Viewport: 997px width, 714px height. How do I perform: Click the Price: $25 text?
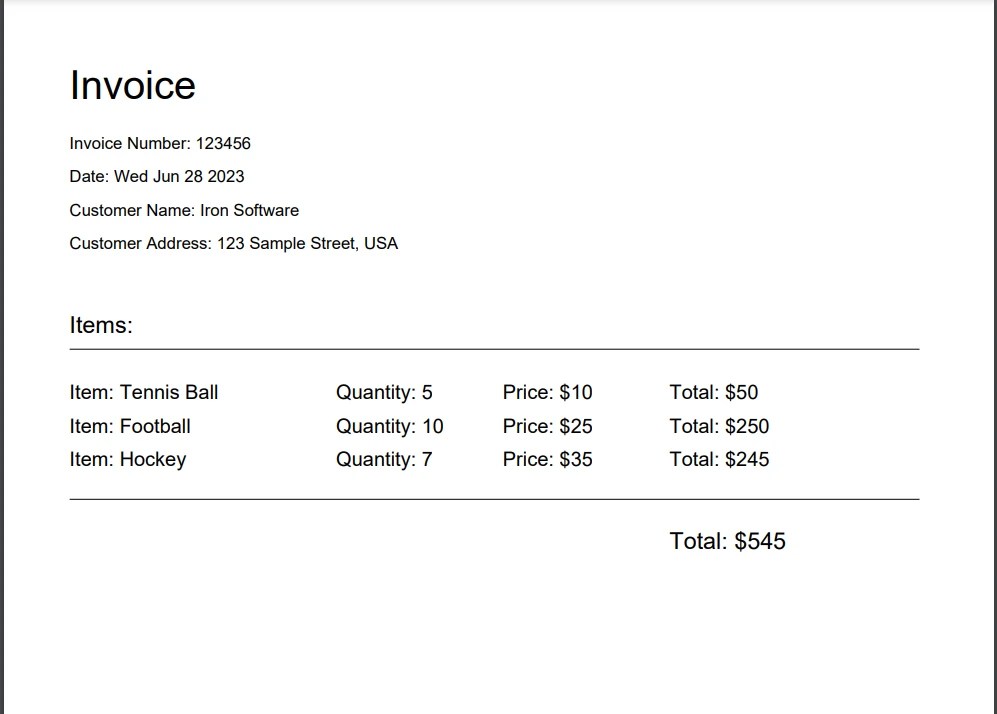547,426
